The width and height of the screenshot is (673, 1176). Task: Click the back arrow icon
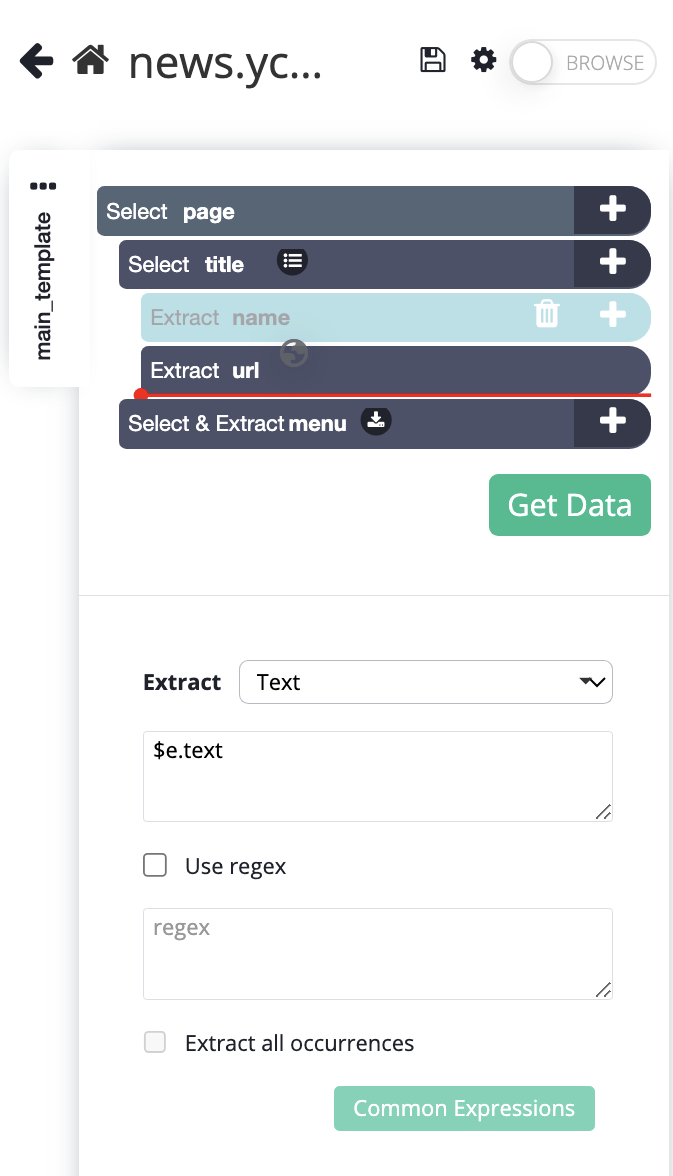37,61
